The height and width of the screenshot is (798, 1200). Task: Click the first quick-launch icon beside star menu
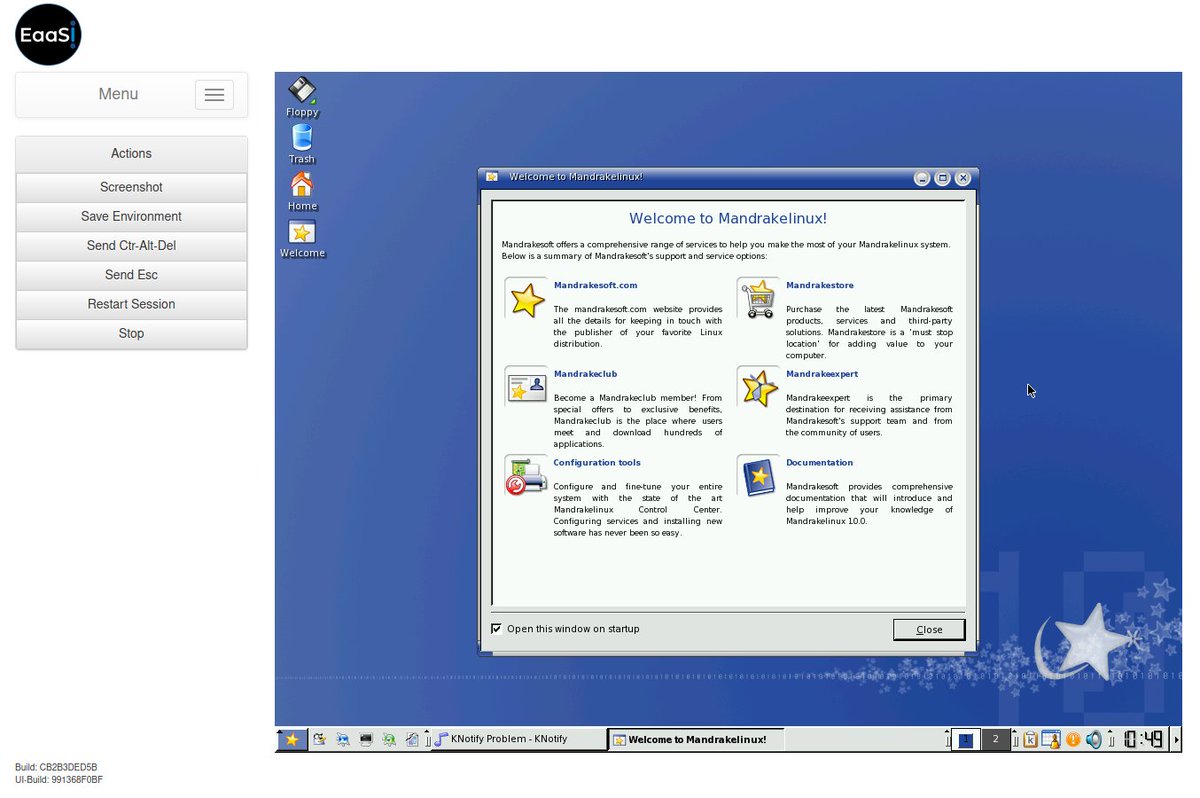pos(320,740)
